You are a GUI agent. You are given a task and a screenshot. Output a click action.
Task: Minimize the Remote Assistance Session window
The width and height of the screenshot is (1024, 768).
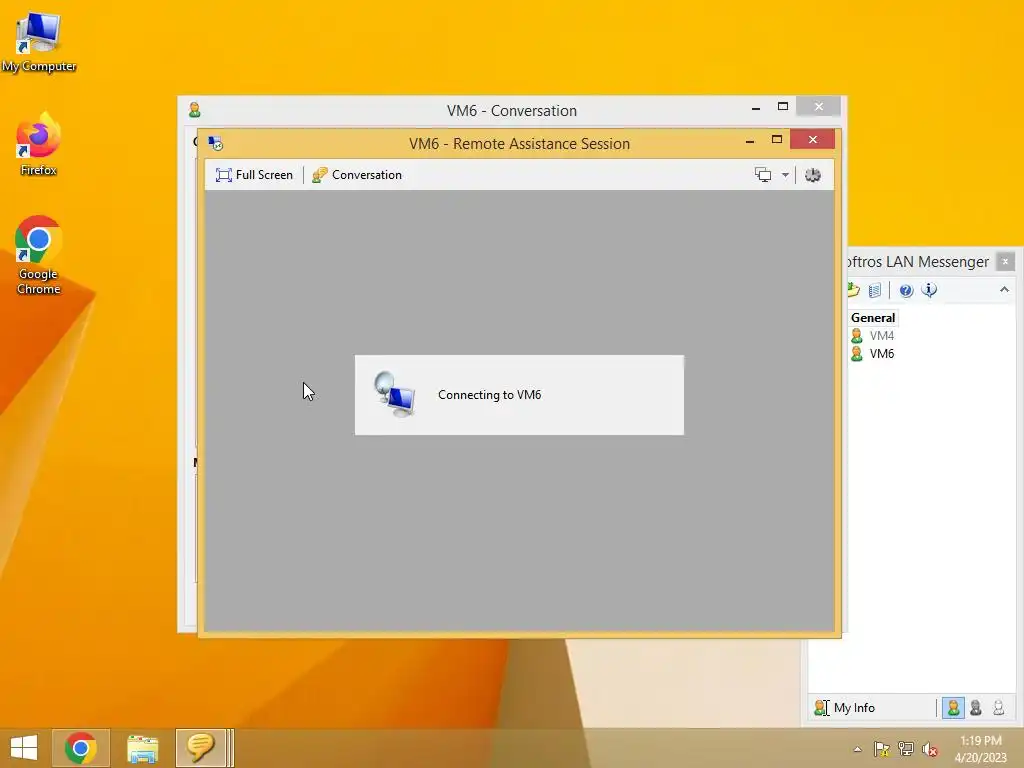[x=750, y=140]
